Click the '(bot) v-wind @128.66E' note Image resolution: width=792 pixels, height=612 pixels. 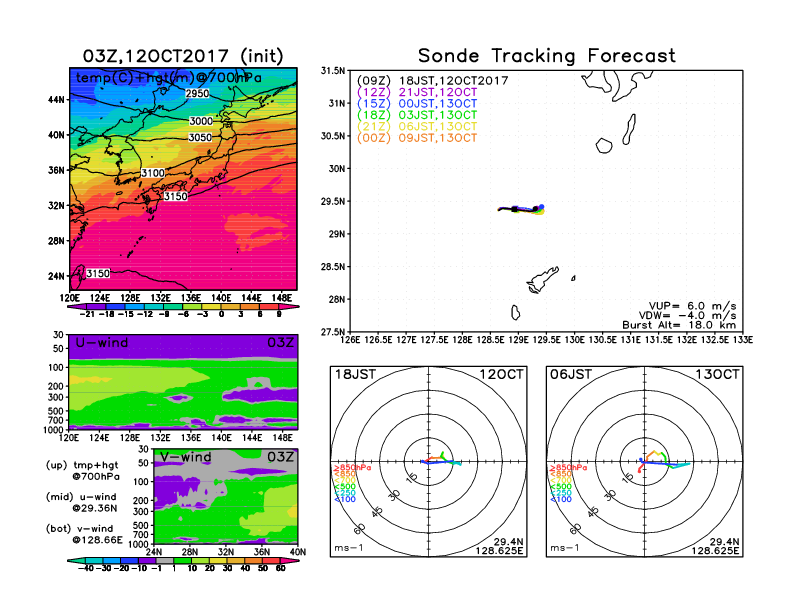click(x=84, y=534)
